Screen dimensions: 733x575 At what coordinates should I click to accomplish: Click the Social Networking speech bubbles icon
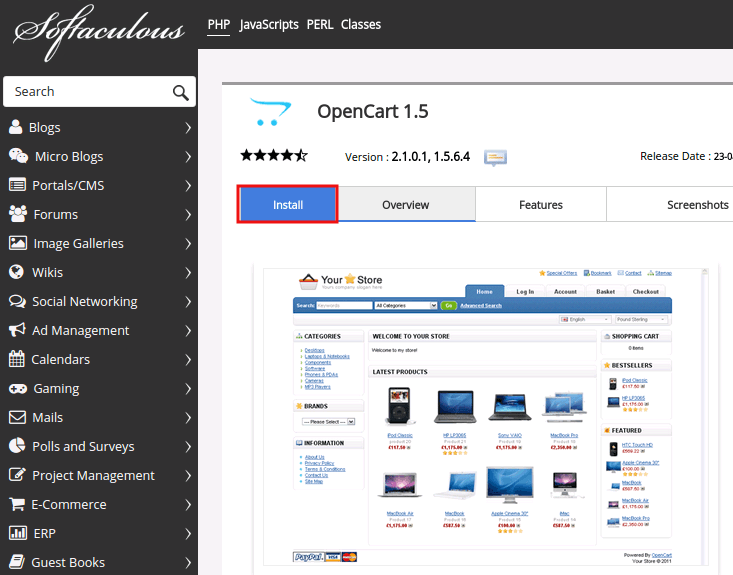coord(17,301)
